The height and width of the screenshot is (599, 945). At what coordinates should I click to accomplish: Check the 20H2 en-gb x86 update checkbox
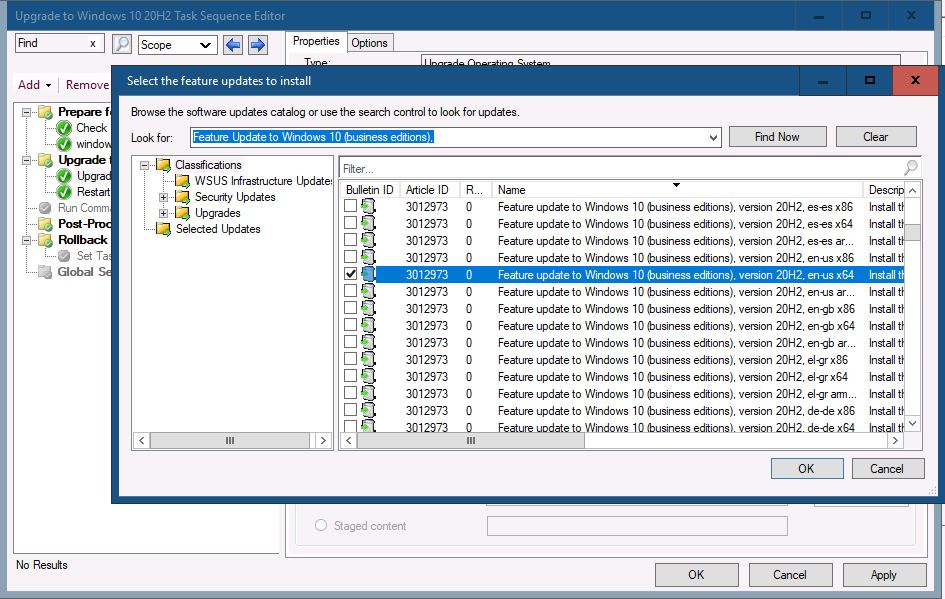point(350,308)
